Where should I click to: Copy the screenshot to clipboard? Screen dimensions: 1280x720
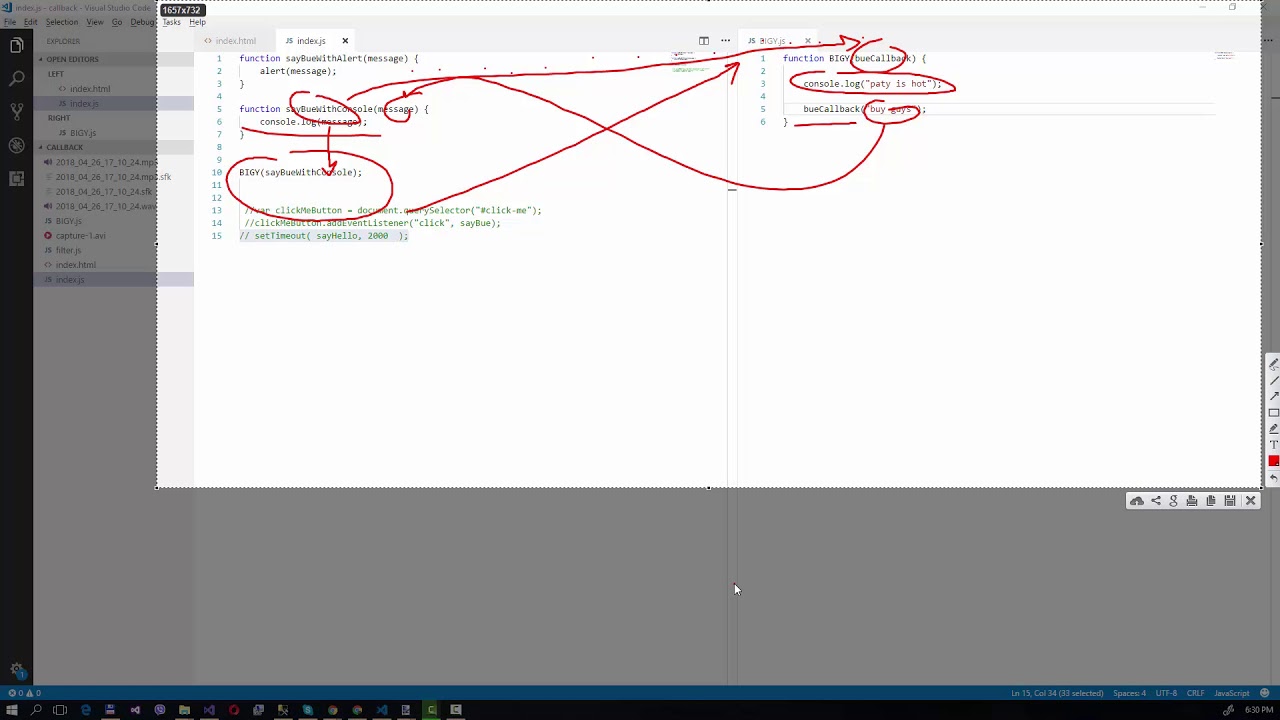[x=1211, y=501]
